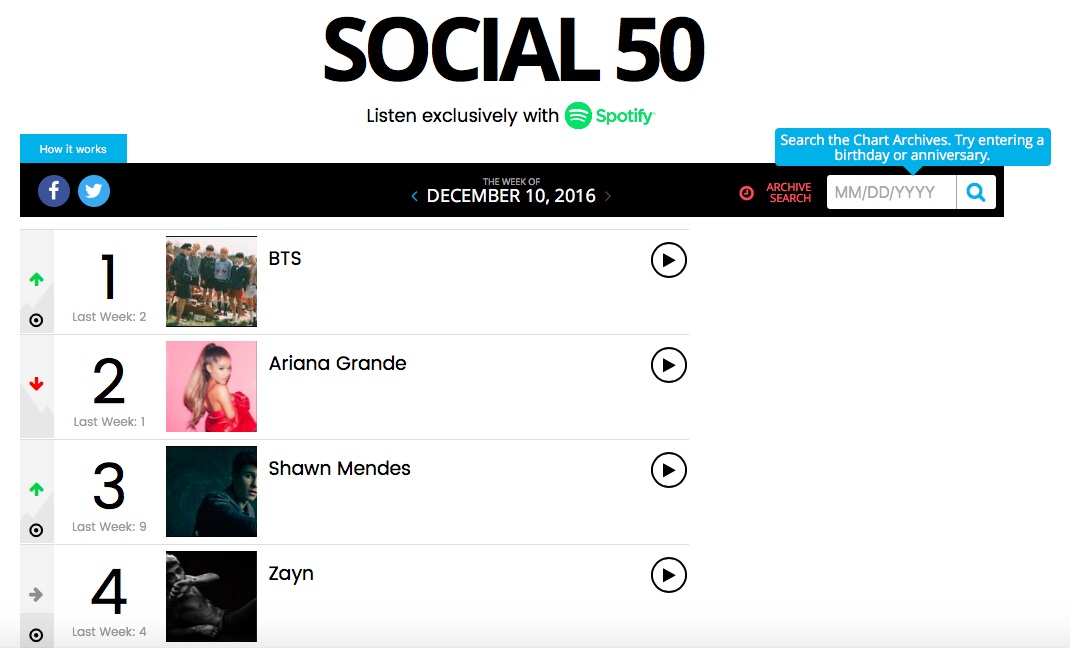1070x648 pixels.
Task: Click Shawn Mendes artist name
Action: 339,468
